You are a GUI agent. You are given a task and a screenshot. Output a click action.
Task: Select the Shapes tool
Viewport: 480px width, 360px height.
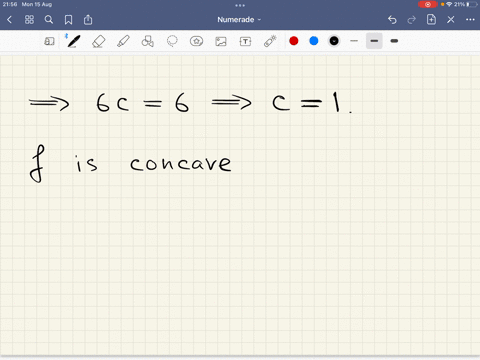pos(148,41)
